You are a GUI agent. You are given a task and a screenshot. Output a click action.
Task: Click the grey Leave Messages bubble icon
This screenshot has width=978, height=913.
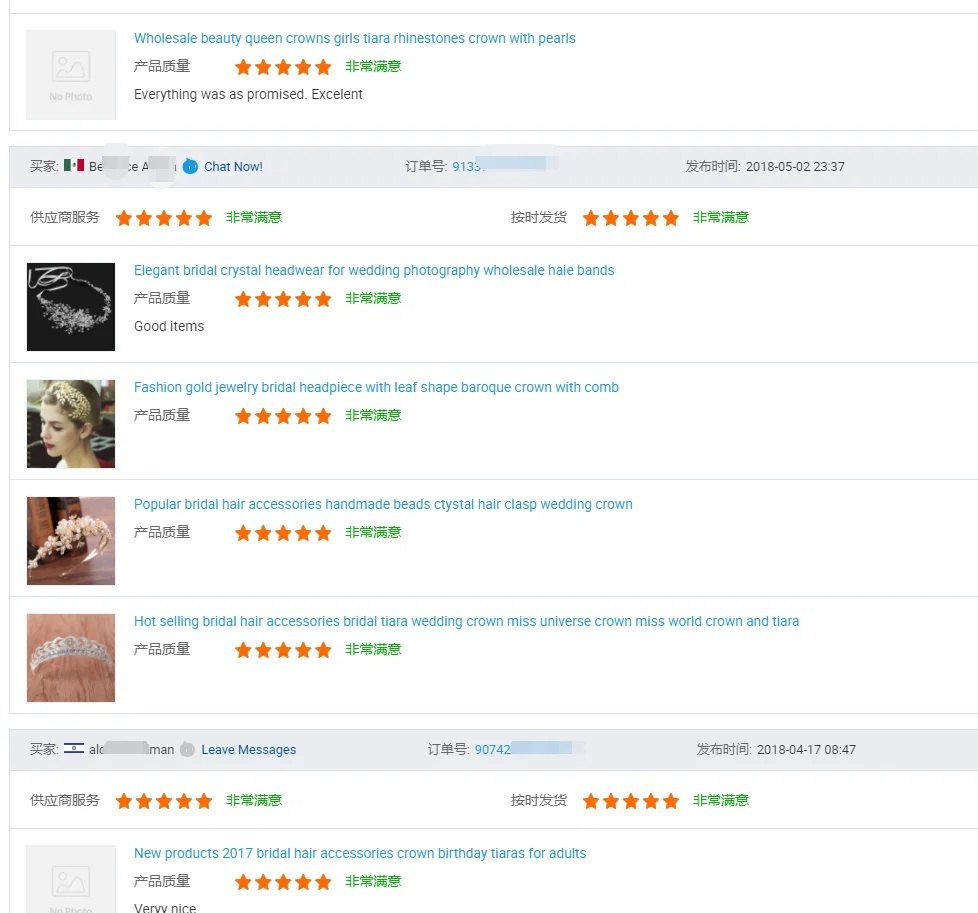(x=187, y=750)
